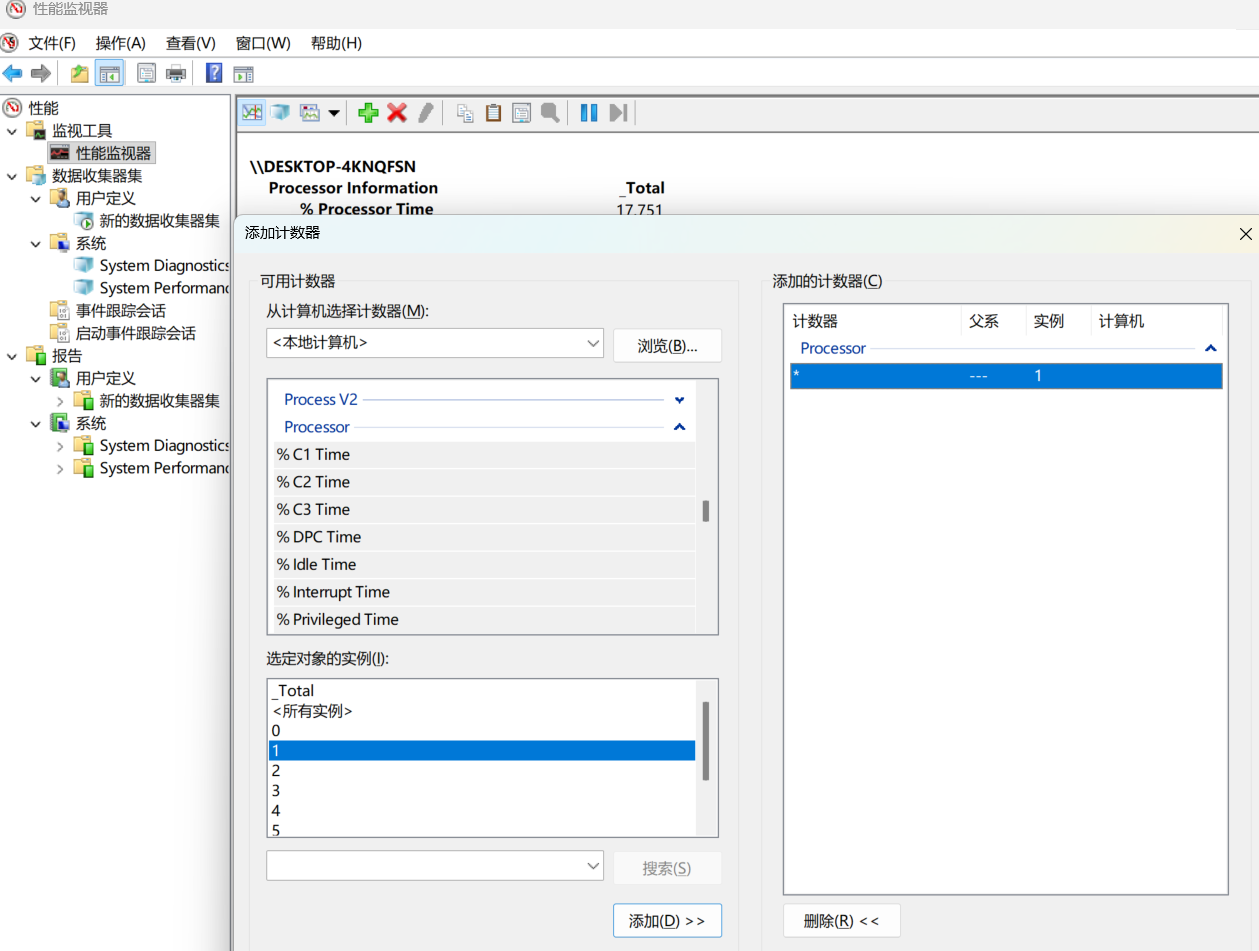
Task: Open the 操作(A) menu
Action: click(121, 43)
